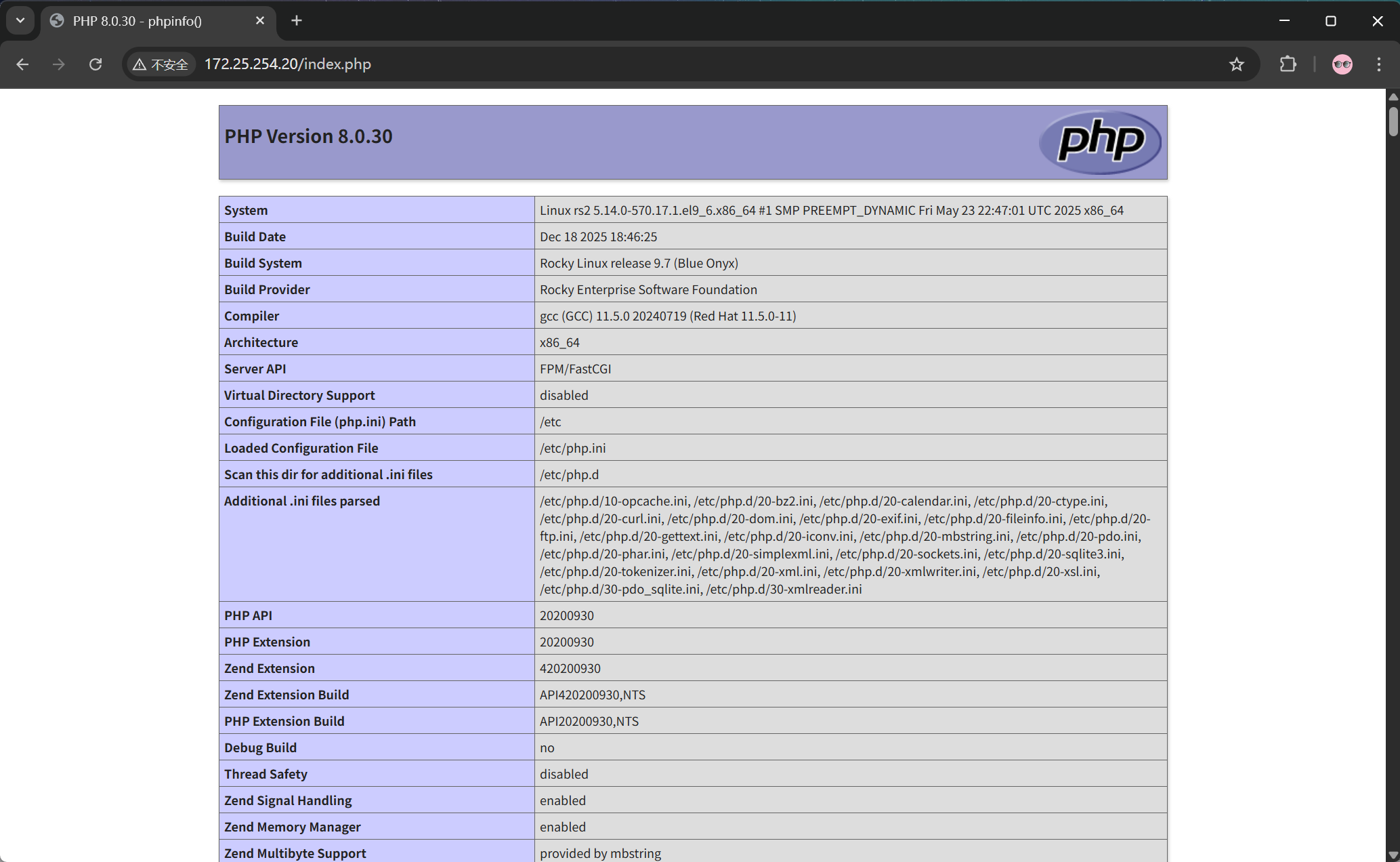
Task: Expand the tab search dropdown
Action: pos(20,20)
